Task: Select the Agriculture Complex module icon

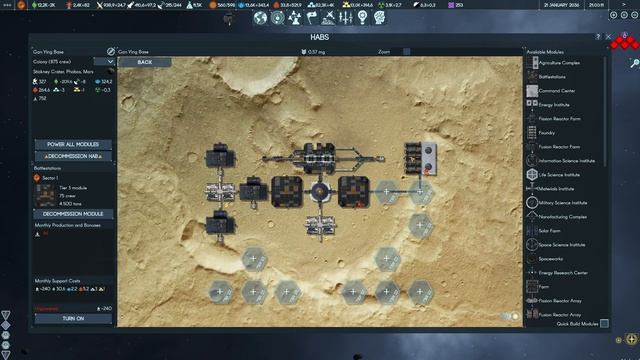Action: [x=532, y=63]
